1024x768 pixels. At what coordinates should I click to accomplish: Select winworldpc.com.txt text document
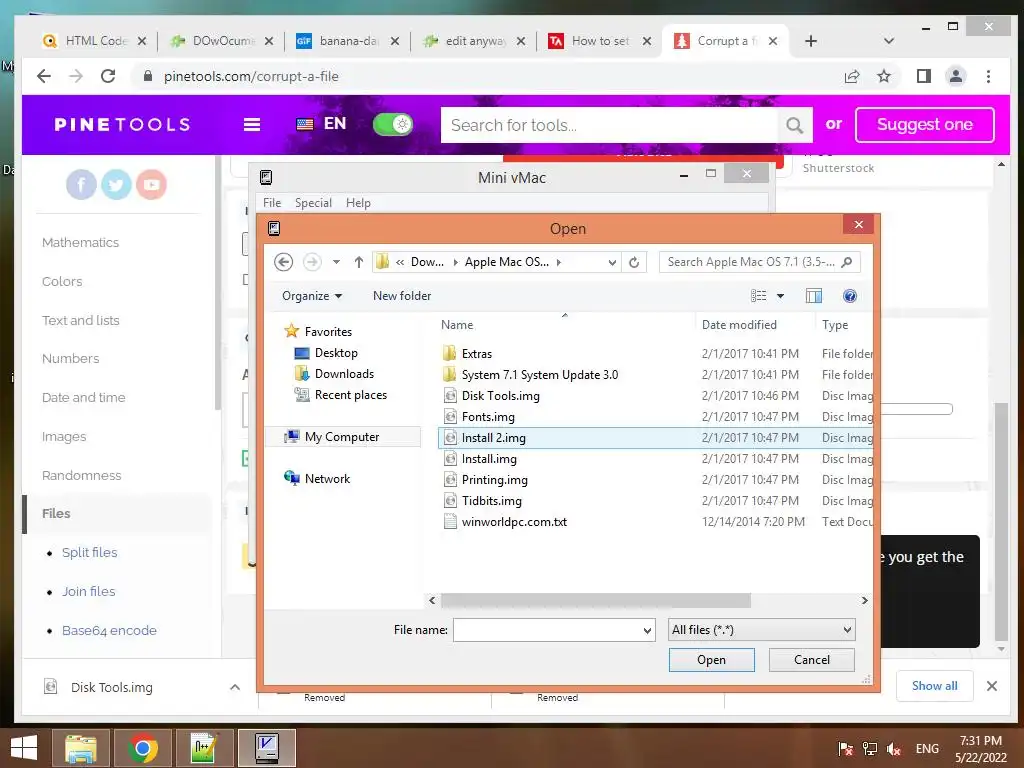[x=514, y=522]
